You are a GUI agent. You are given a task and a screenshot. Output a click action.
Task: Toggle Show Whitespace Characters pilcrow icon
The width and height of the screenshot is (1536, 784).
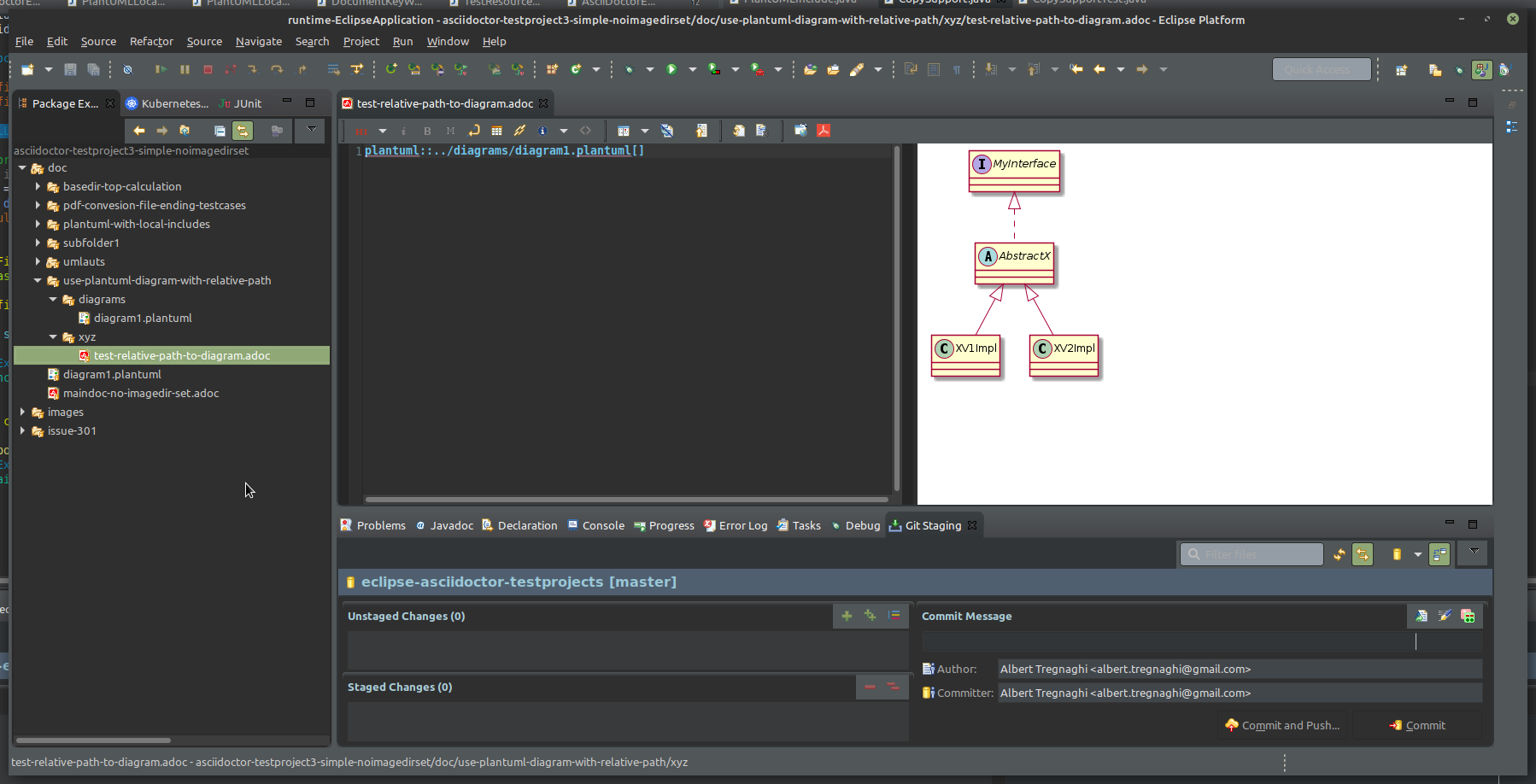(957, 69)
